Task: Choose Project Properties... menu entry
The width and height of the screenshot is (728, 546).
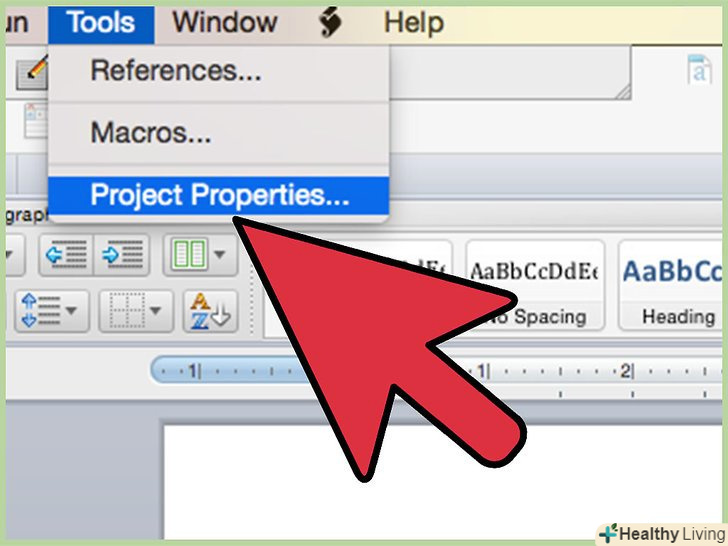Action: (x=219, y=195)
